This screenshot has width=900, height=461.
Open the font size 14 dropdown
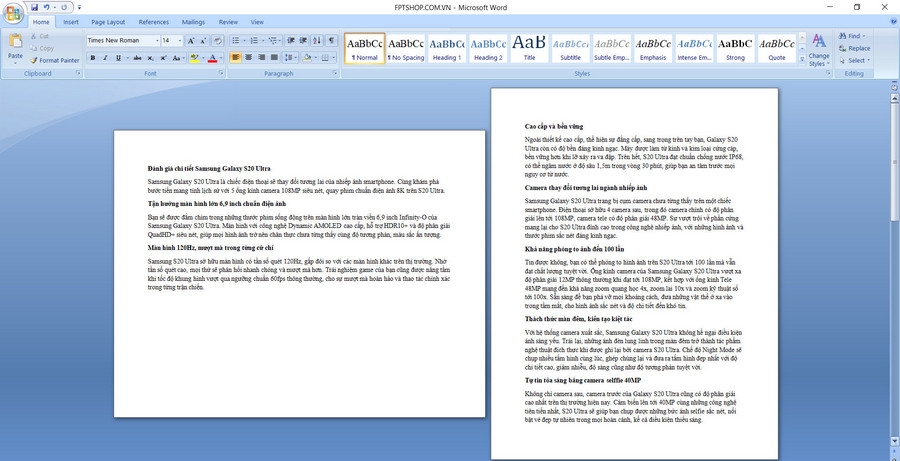click(180, 41)
